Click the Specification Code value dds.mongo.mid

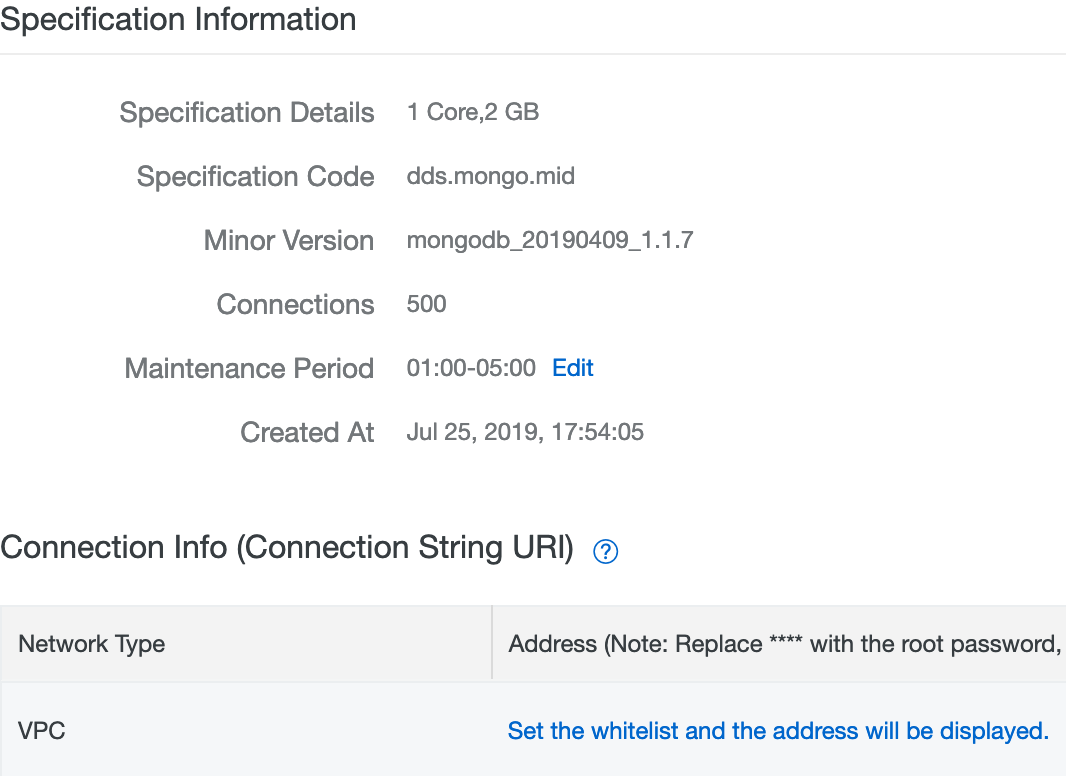pyautogui.click(x=490, y=176)
